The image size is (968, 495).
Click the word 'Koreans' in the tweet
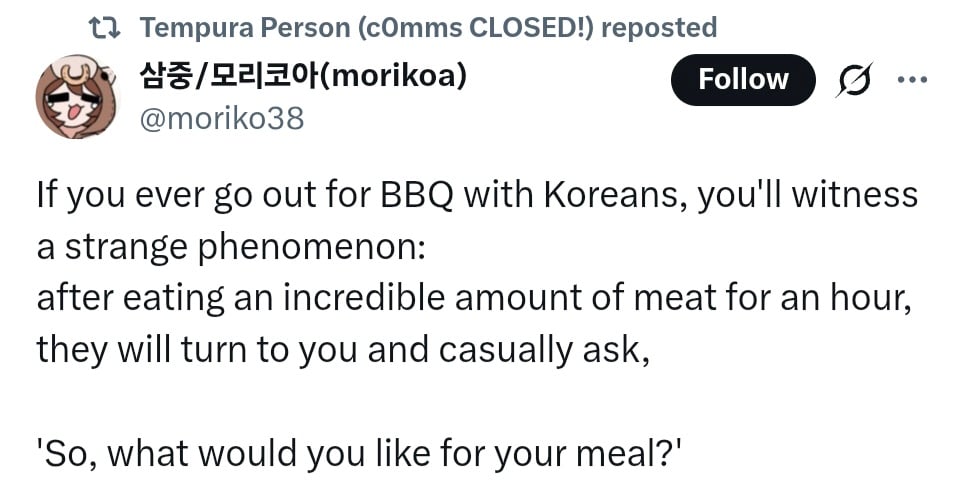(618, 195)
